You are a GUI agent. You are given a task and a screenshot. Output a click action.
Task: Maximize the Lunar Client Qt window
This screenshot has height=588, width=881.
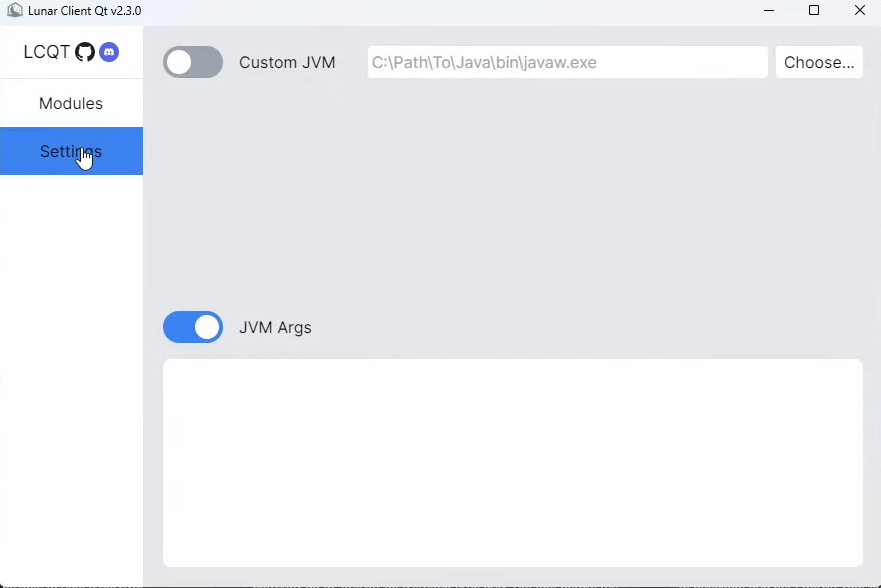point(814,10)
